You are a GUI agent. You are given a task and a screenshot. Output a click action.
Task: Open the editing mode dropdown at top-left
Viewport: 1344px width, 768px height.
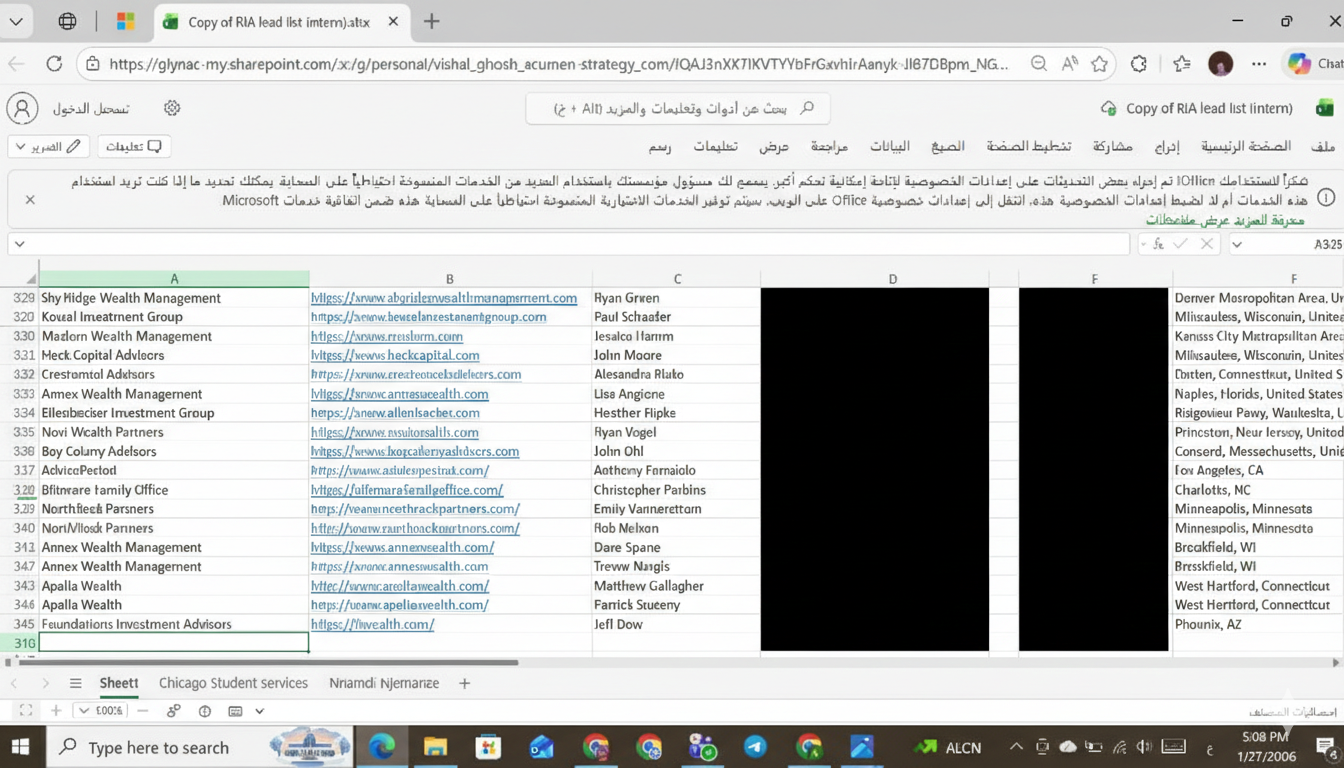[47, 146]
